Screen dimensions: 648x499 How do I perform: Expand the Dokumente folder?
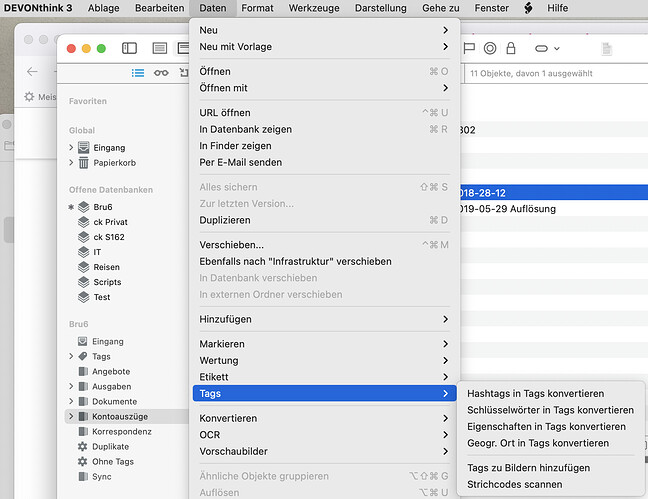coord(71,402)
